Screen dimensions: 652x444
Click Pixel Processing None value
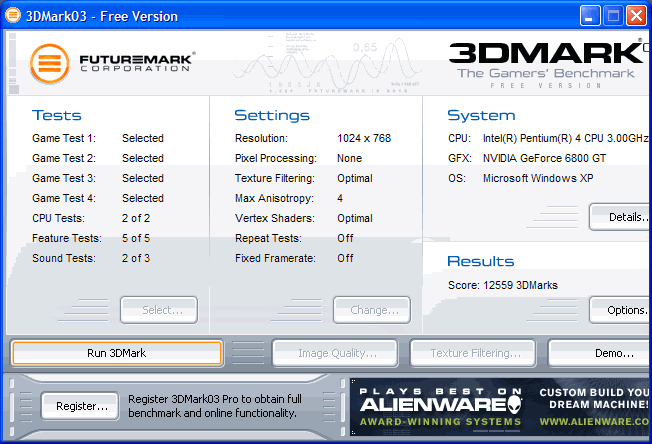pos(349,158)
